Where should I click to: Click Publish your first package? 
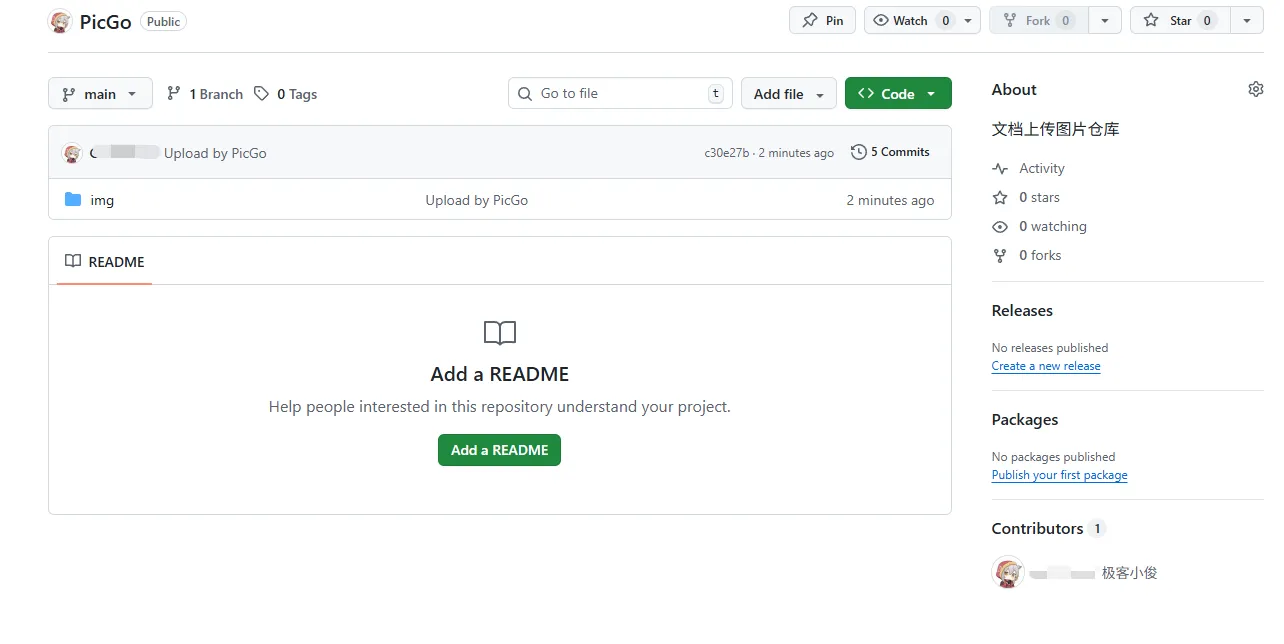pos(1059,475)
